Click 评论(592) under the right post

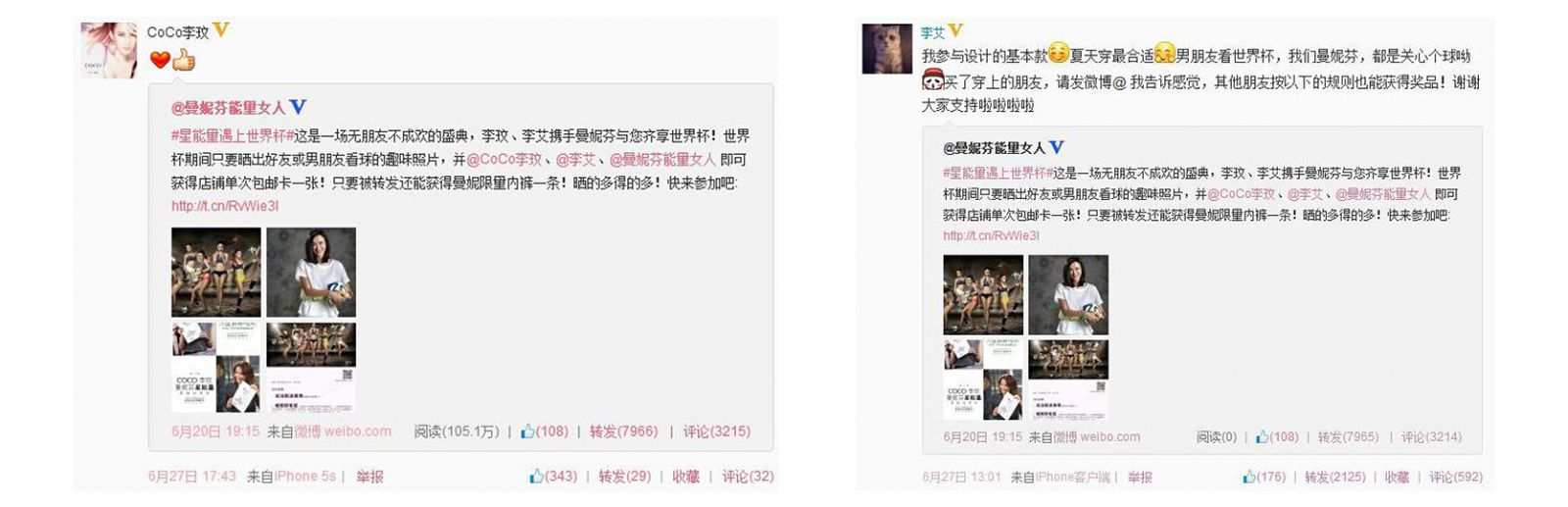1455,477
